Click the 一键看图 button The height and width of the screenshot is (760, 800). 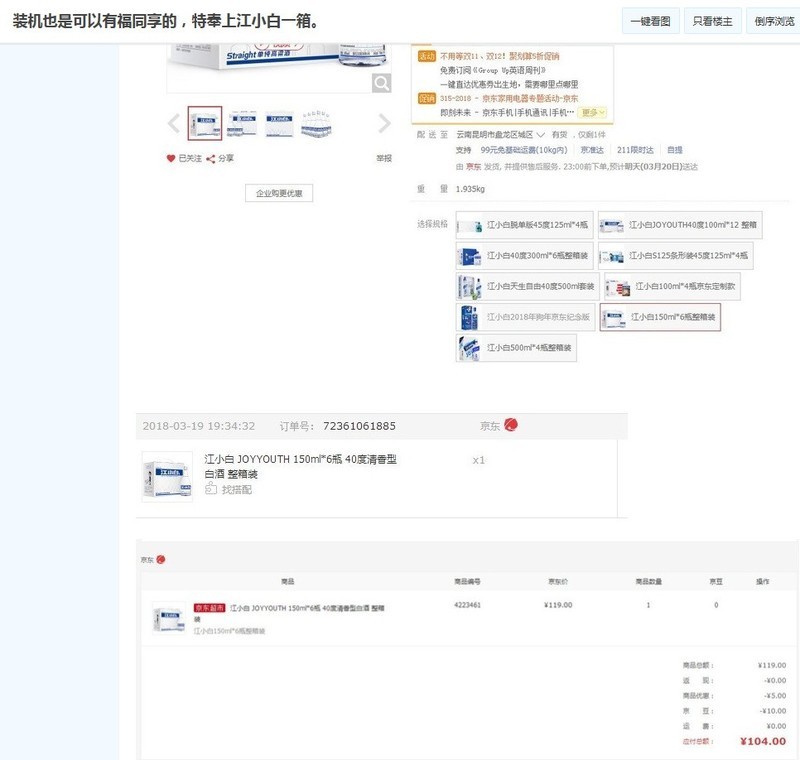tap(651, 21)
